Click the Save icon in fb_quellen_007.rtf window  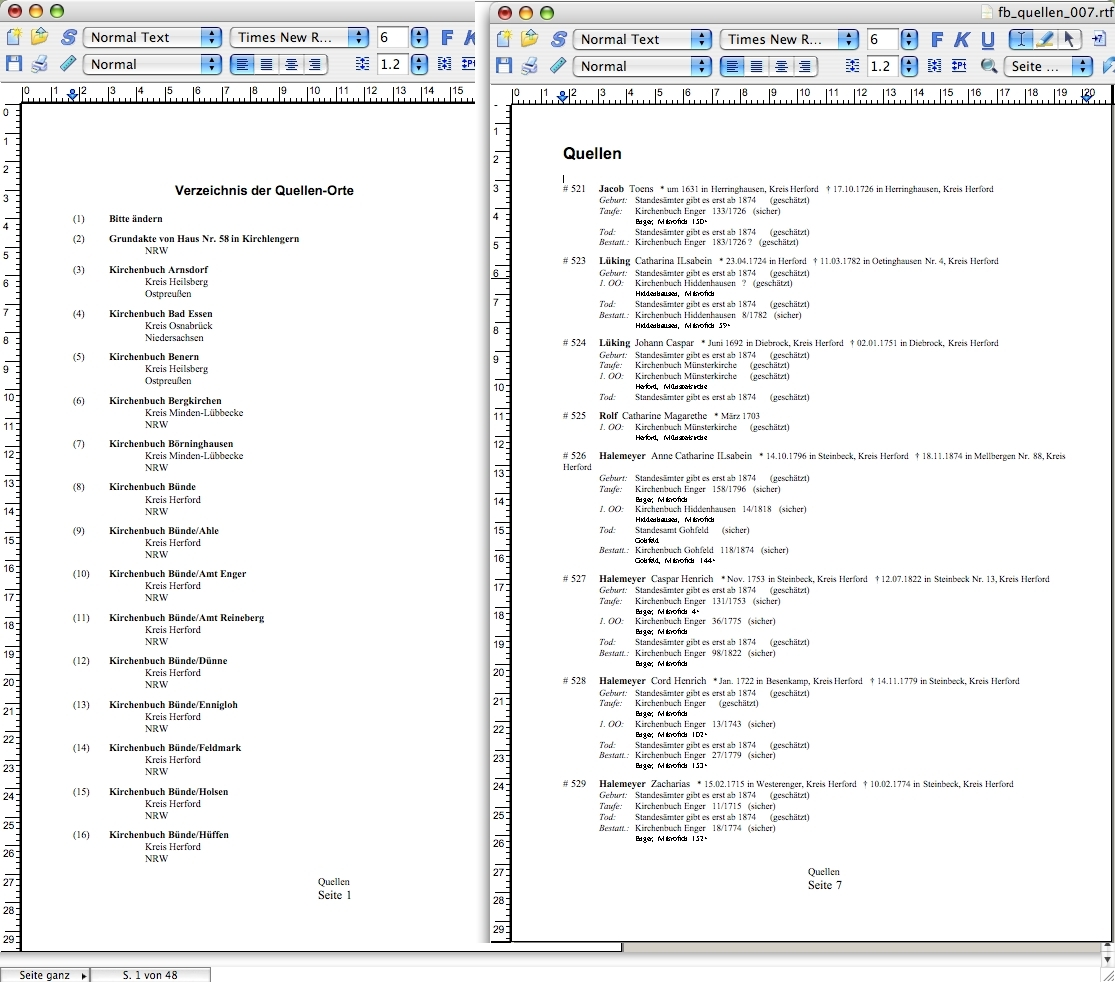(504, 66)
